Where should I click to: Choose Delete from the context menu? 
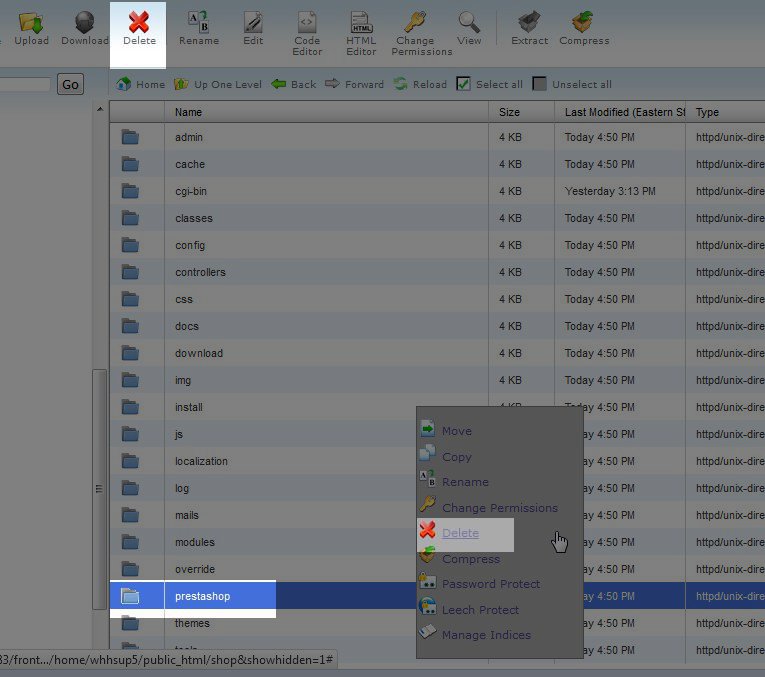click(x=460, y=534)
